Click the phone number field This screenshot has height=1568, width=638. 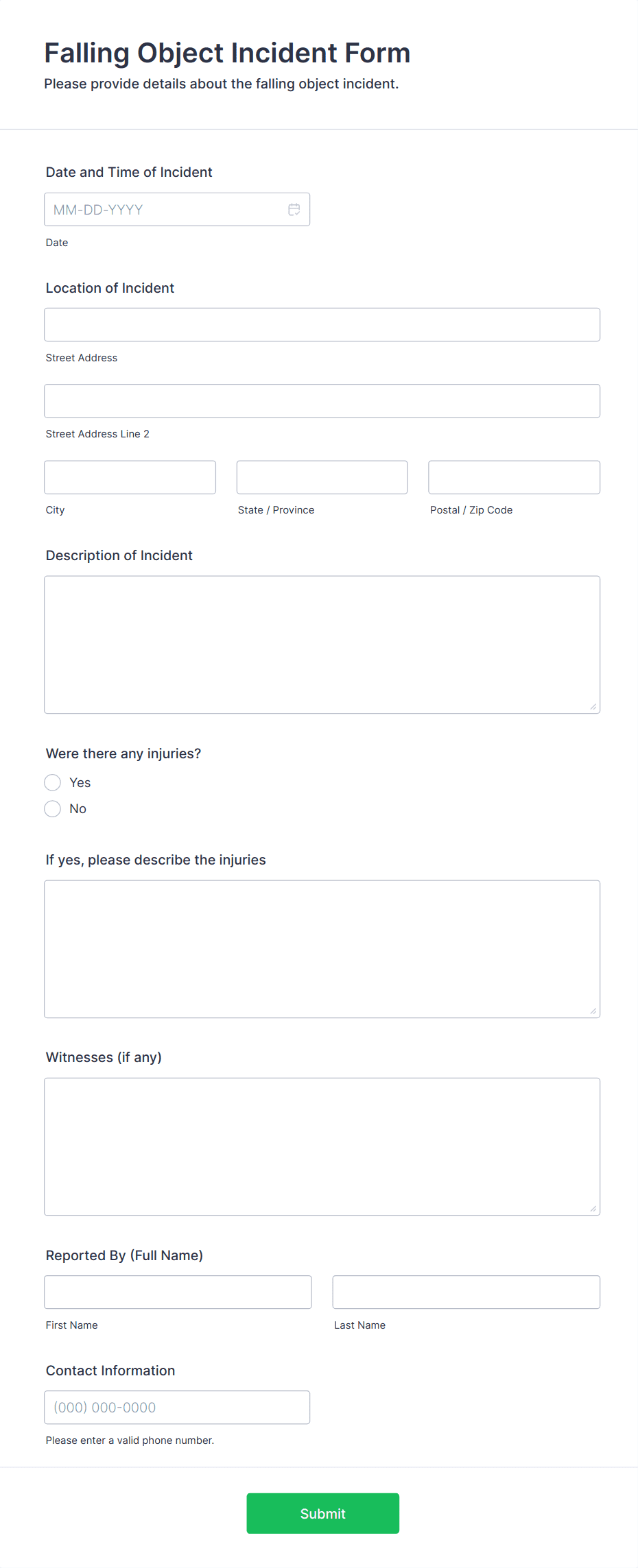point(177,1407)
